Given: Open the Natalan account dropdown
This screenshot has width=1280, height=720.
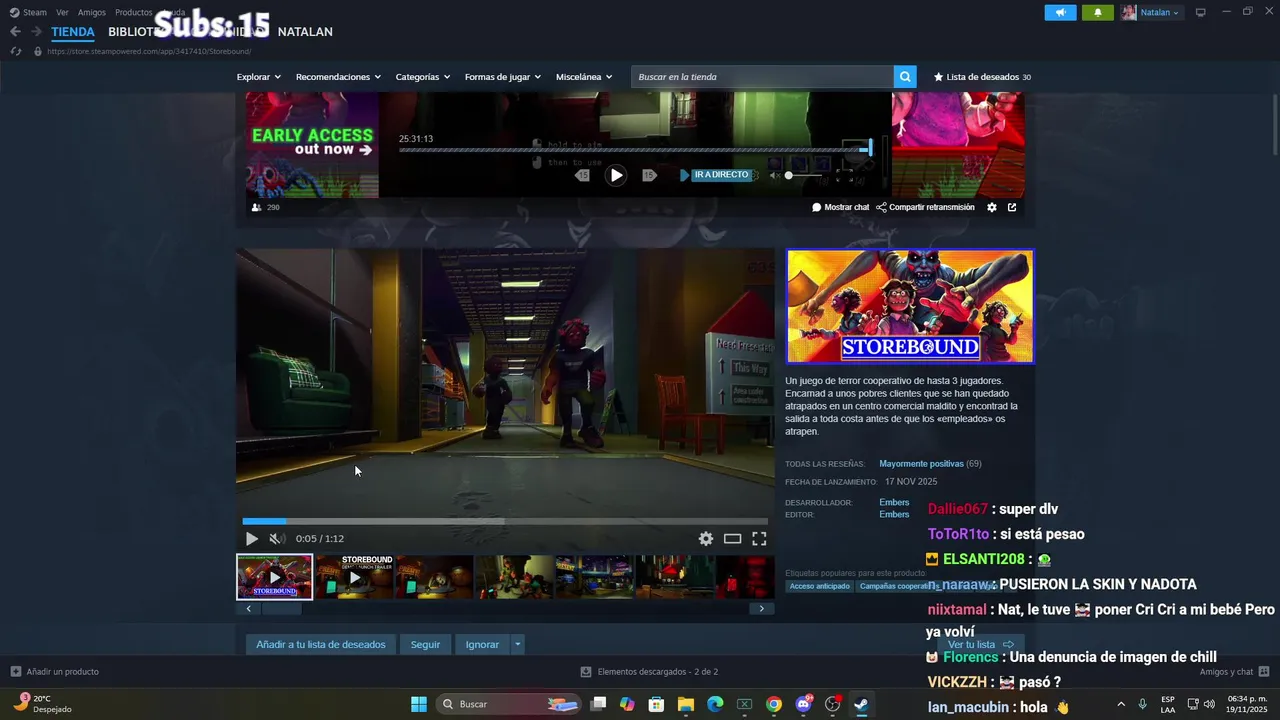Looking at the screenshot, I should click(1150, 12).
